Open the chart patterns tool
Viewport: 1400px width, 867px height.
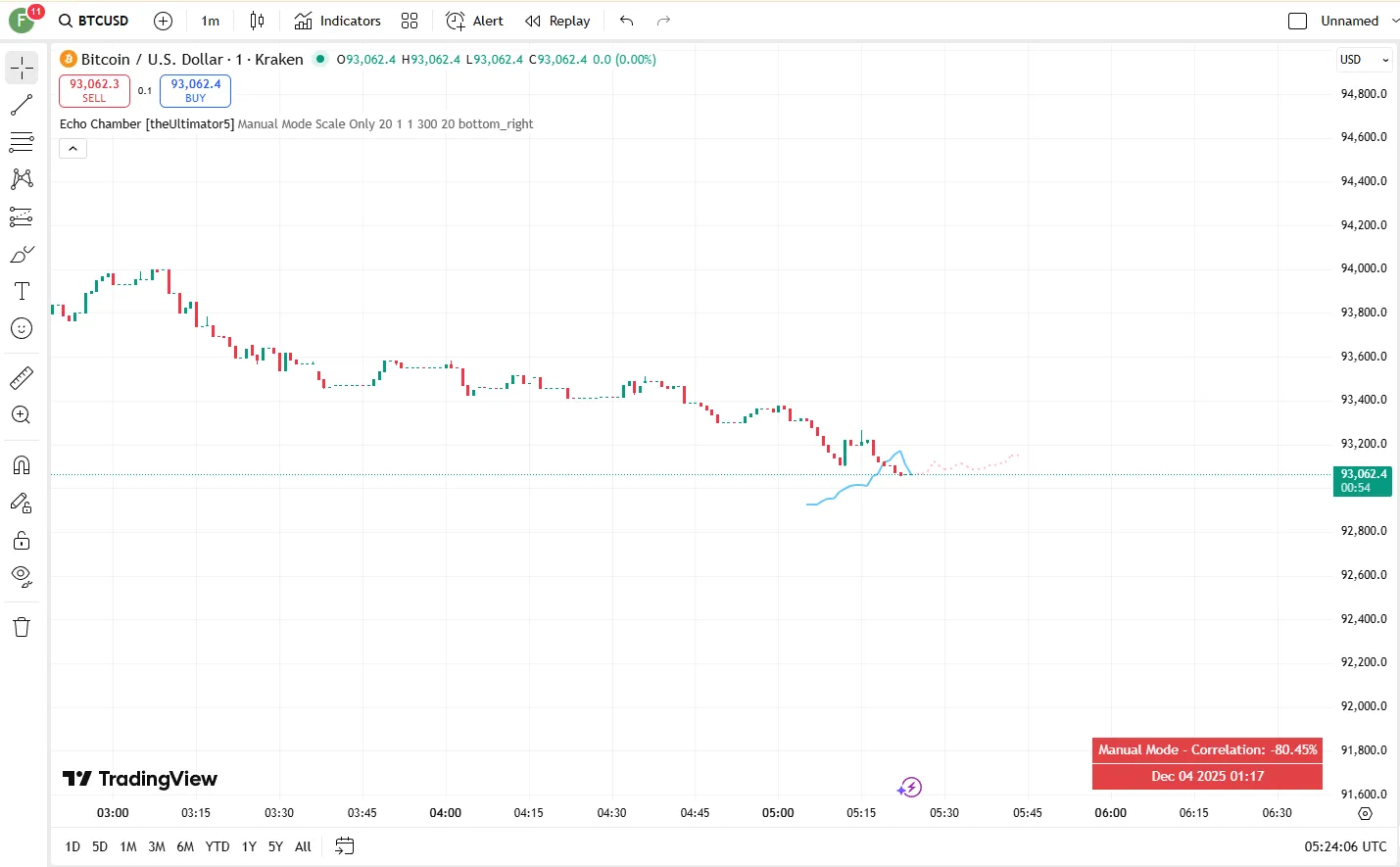coord(22,179)
